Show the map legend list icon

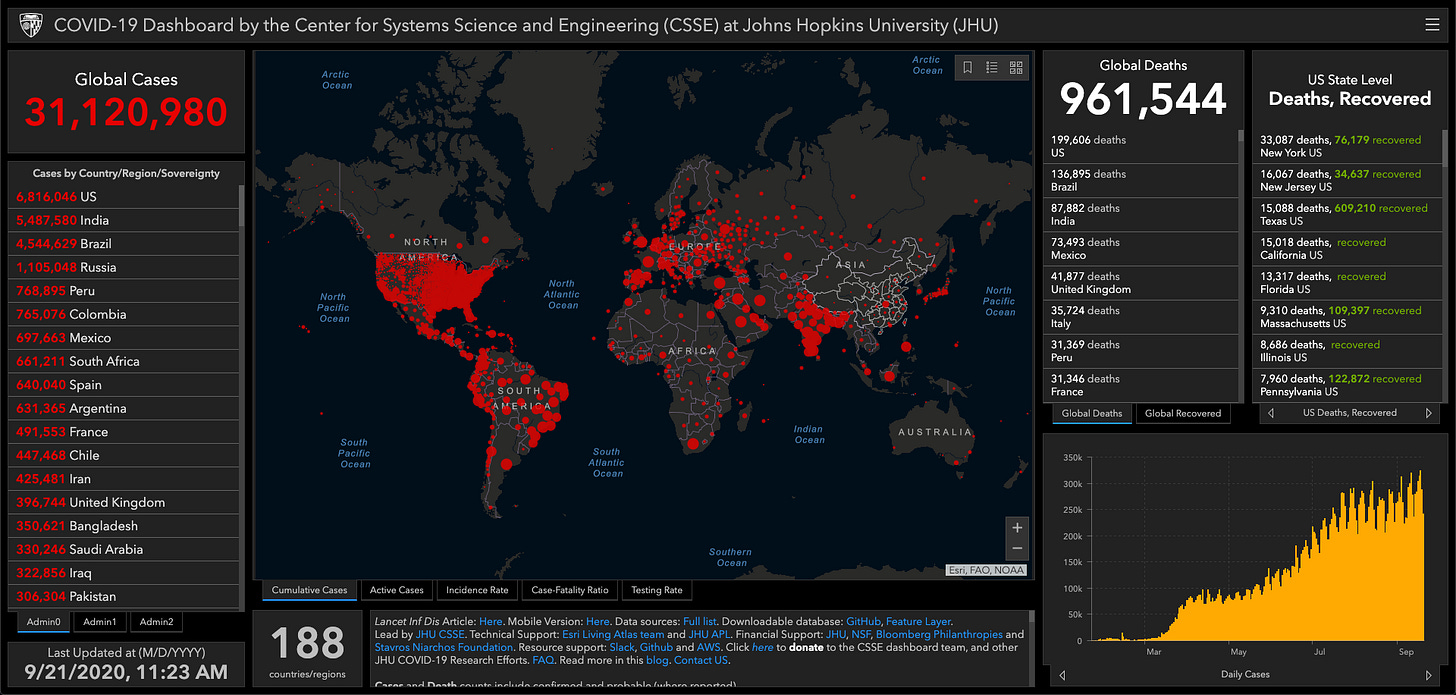[992, 68]
